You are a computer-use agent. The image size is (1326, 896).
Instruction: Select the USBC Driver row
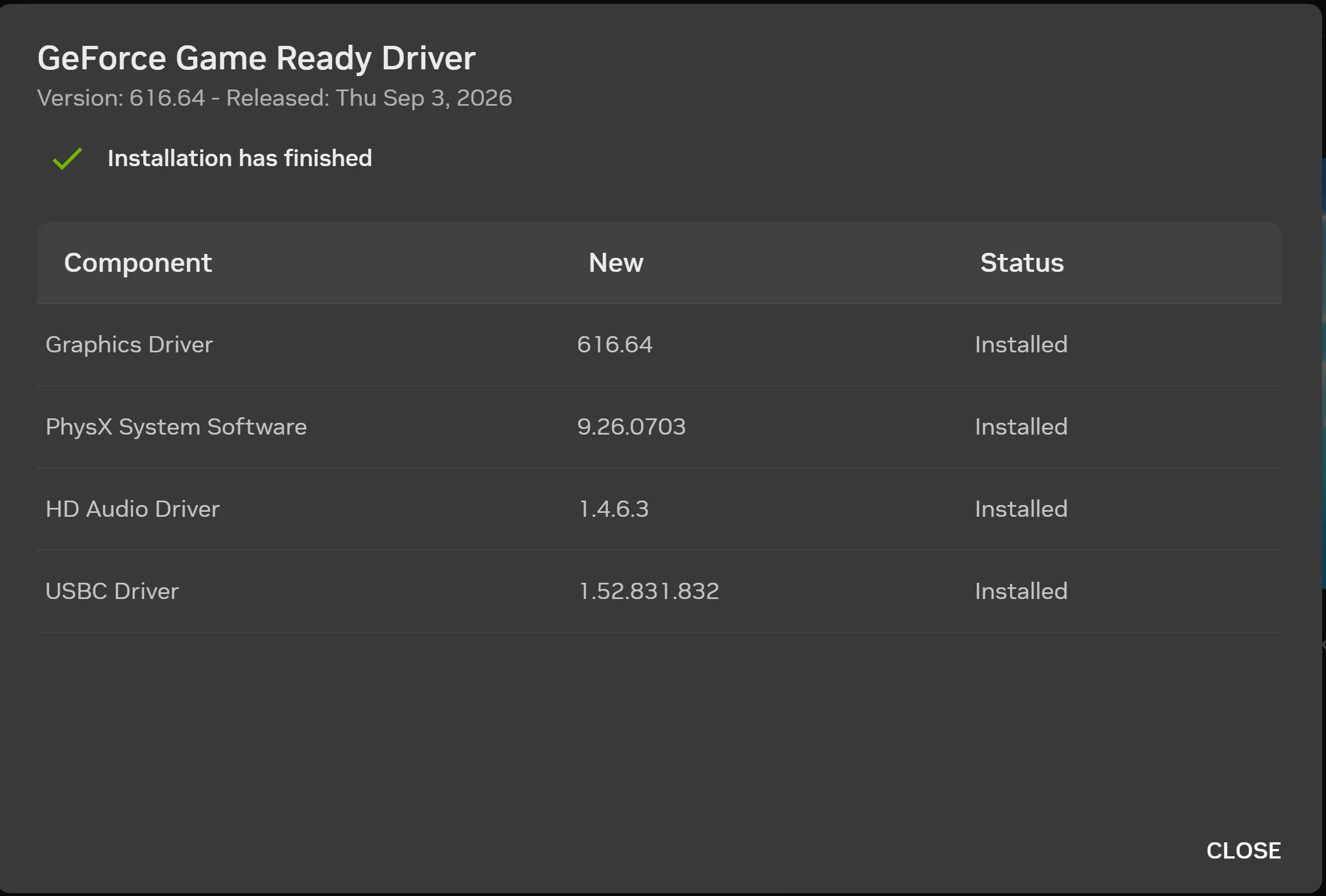click(x=659, y=591)
